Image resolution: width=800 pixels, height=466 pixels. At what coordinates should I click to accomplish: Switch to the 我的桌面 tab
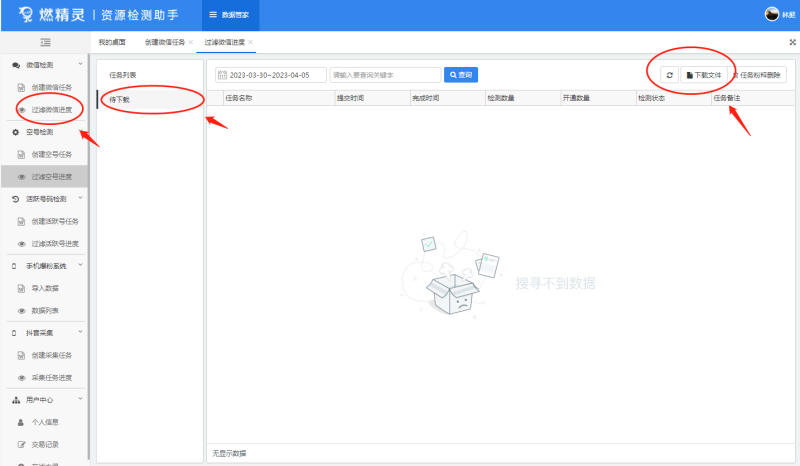pyautogui.click(x=113, y=43)
